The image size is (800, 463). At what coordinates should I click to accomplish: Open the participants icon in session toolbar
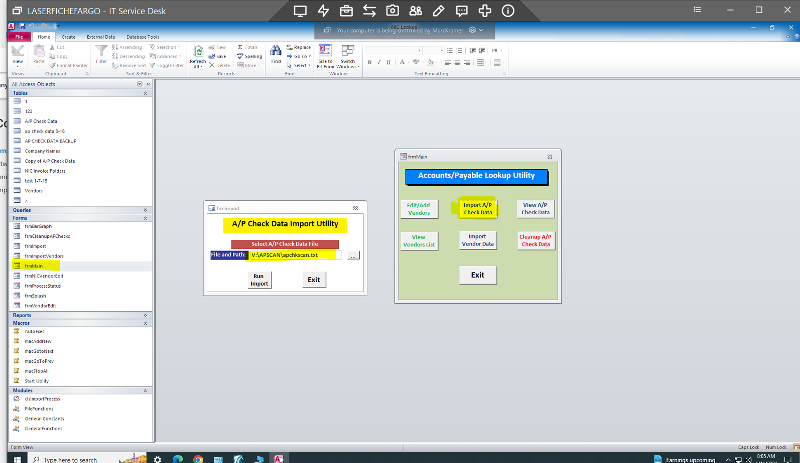[x=415, y=11]
